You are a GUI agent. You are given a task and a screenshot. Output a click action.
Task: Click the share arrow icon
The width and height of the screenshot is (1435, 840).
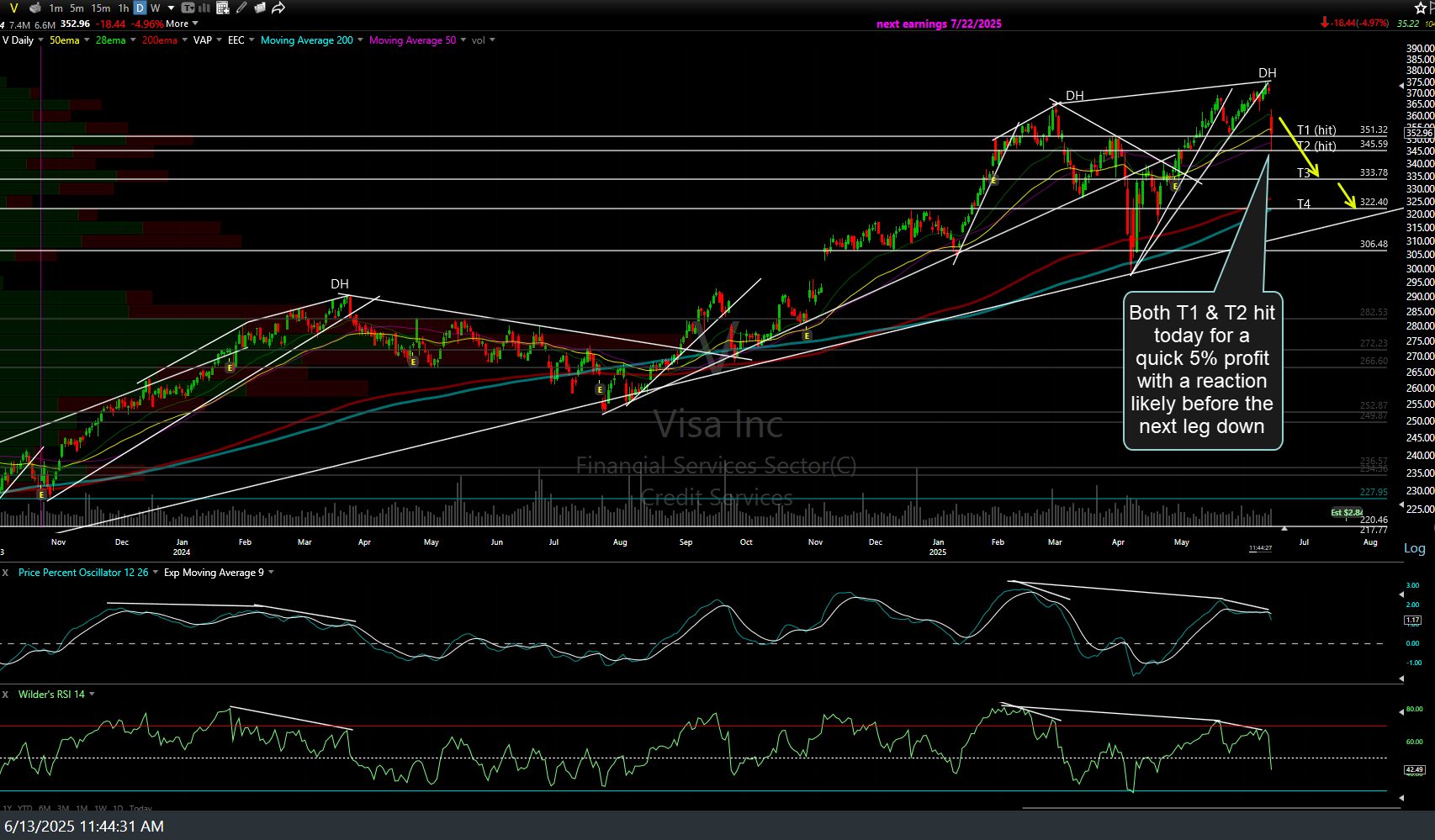[278, 8]
